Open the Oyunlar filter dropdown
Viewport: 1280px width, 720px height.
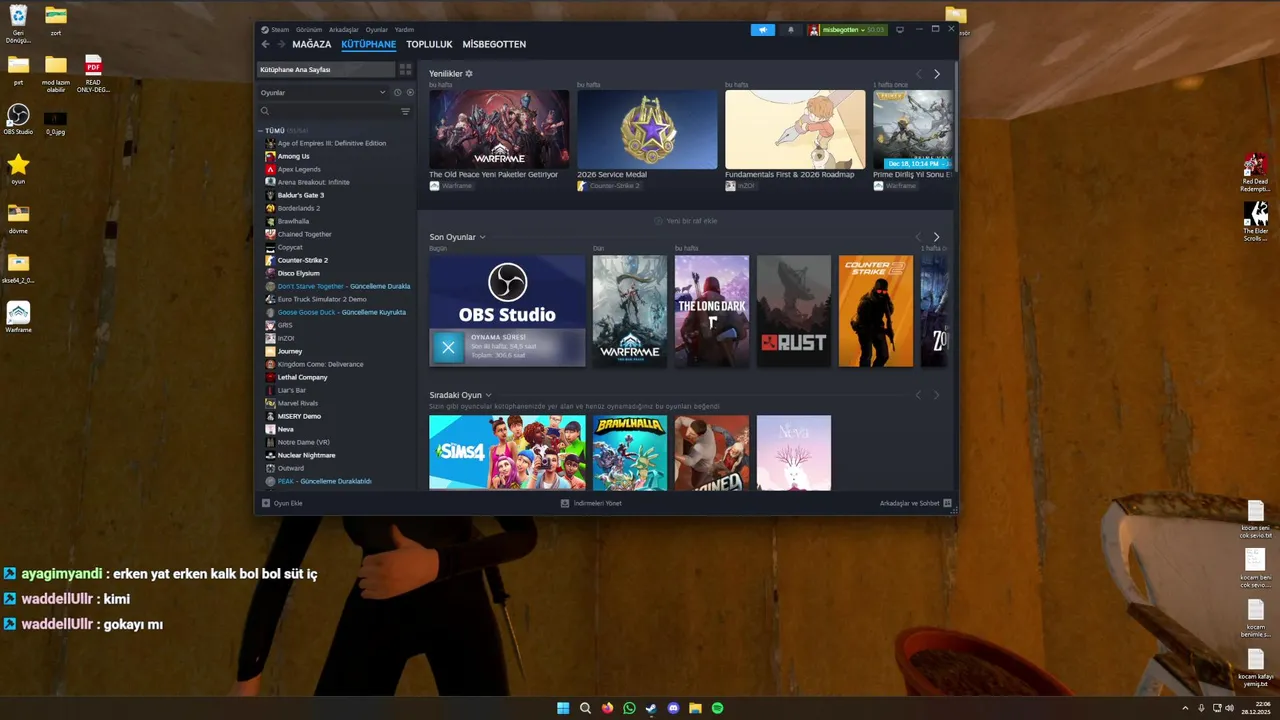[x=322, y=92]
